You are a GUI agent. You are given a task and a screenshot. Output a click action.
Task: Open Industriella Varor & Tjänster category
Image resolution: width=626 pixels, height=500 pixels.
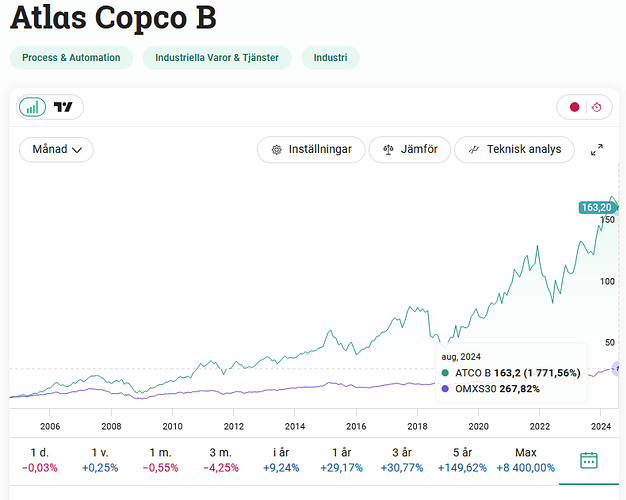coord(217,58)
